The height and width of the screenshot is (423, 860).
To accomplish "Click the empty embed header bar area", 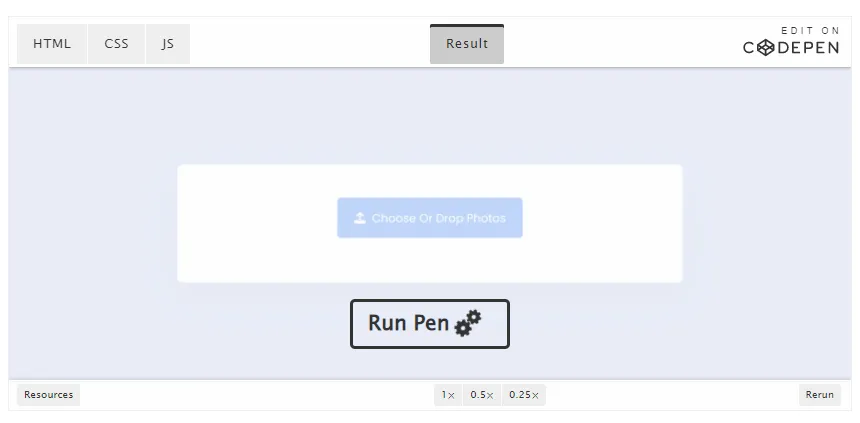I will 310,44.
